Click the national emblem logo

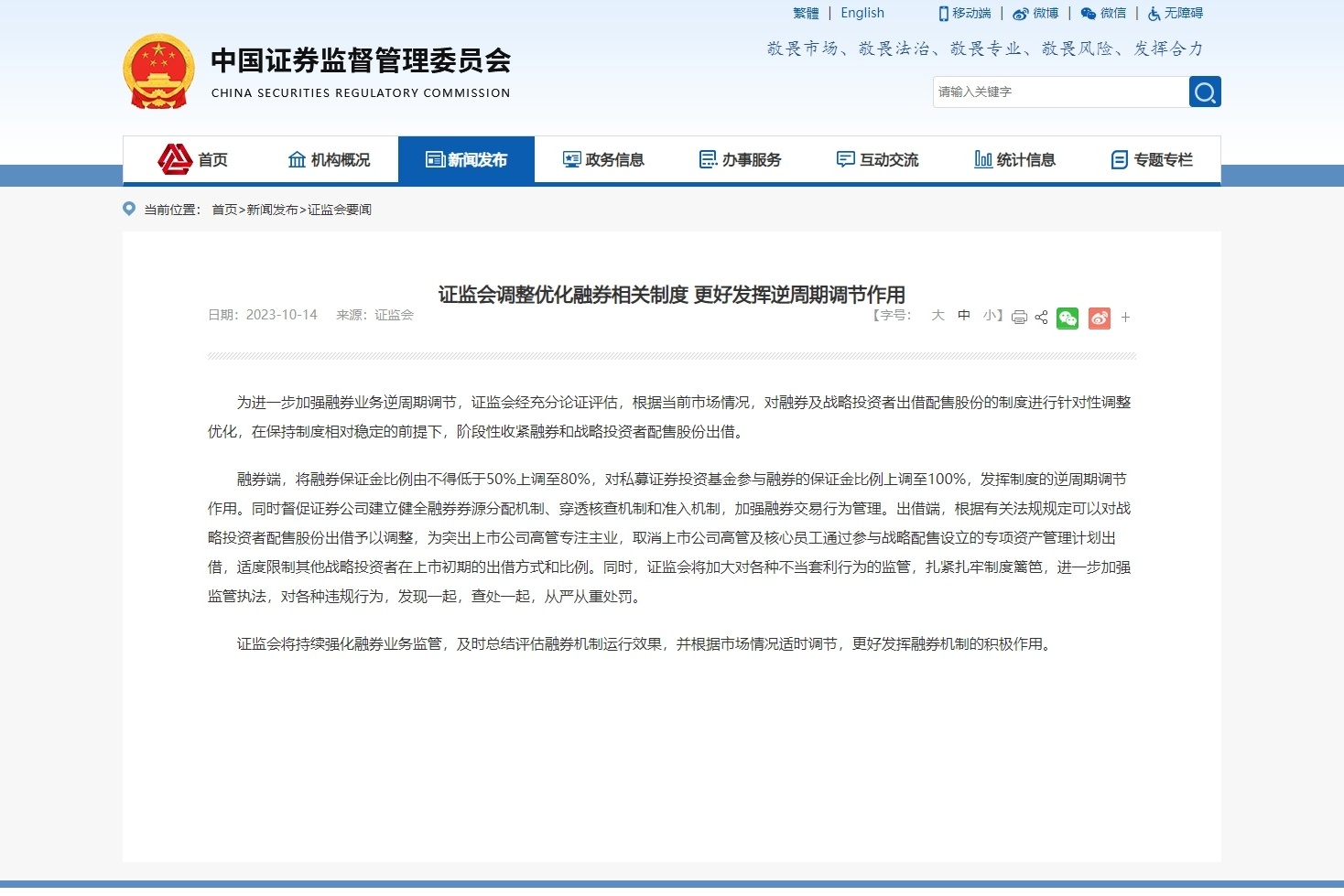(x=158, y=71)
